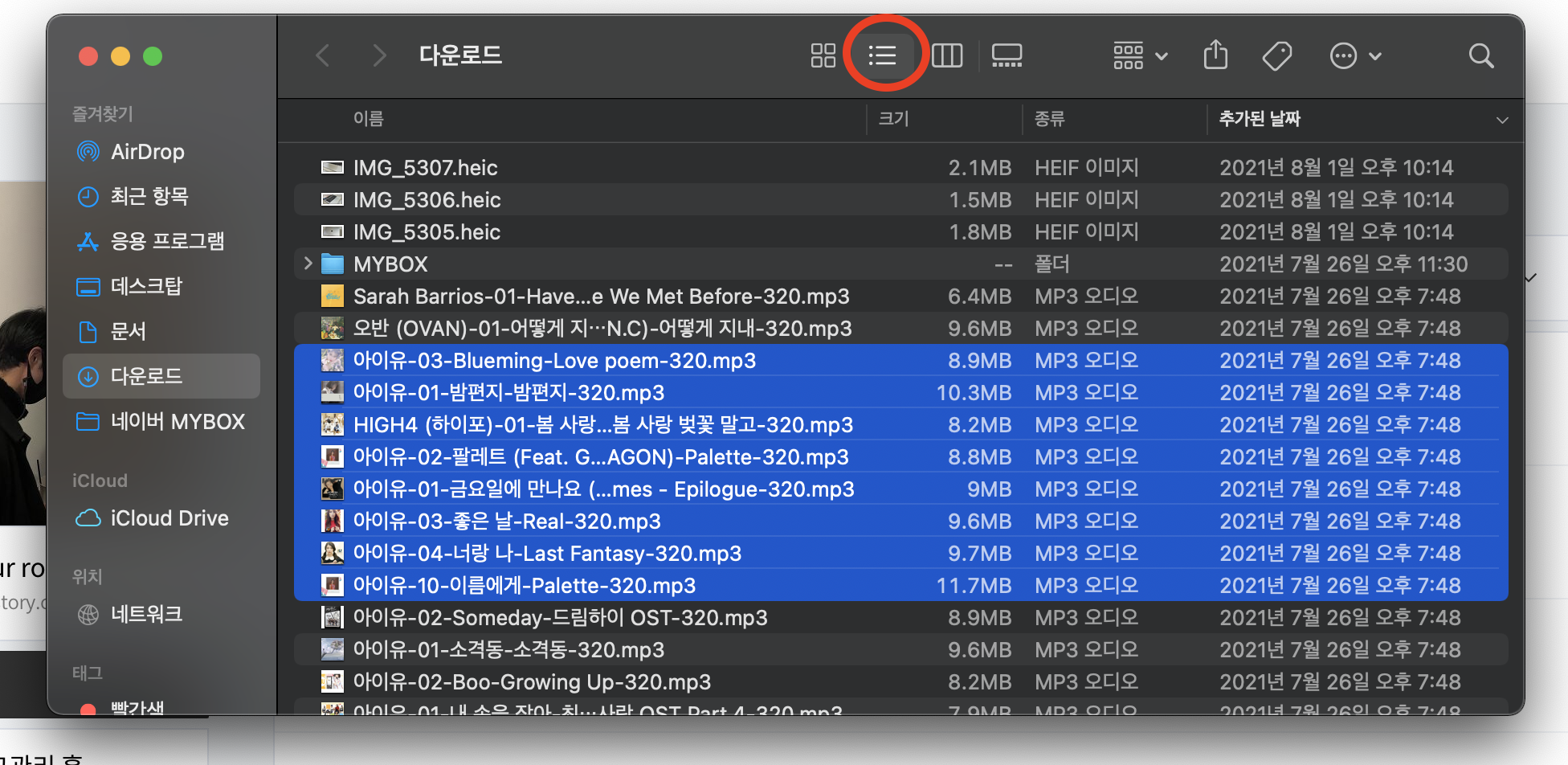Click album thumbnail of Sarah Barrios mp3

coord(332,296)
